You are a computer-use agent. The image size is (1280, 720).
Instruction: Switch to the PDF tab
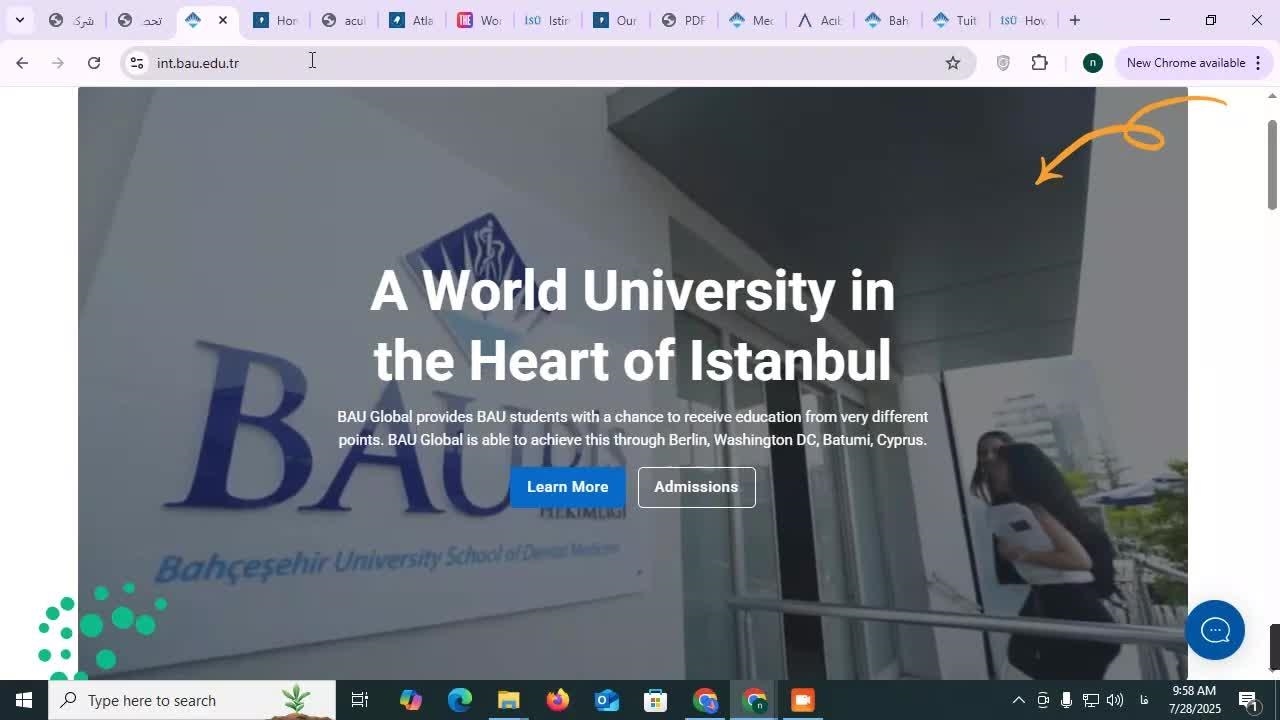(x=683, y=20)
